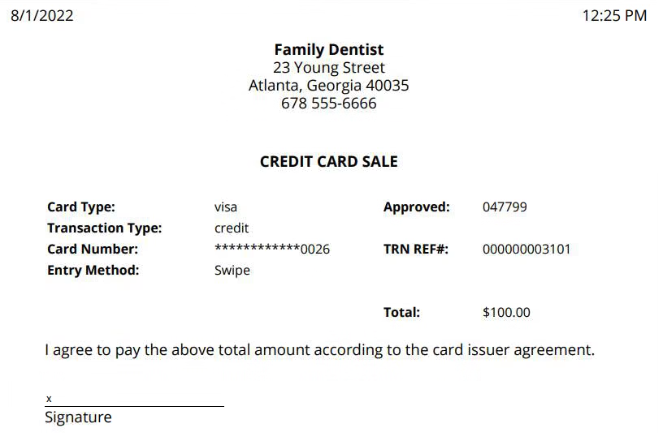Click the phone number 678 555-6666
Screen dimensions: 659x447
[329, 103]
